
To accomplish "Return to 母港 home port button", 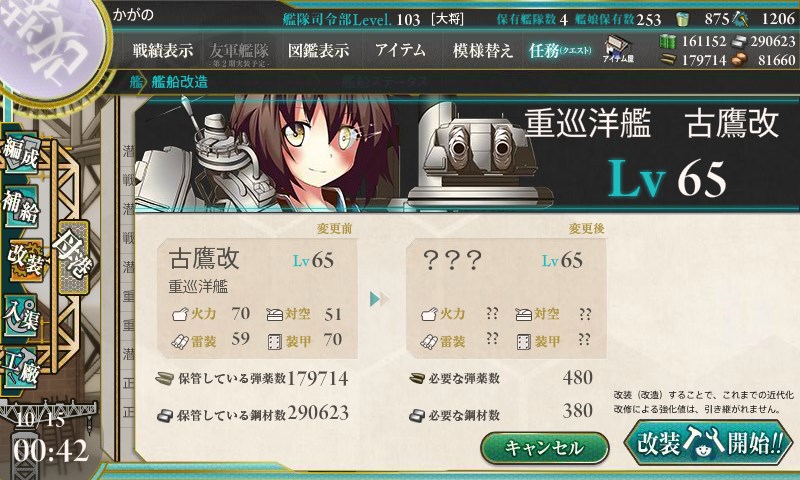I will click(x=73, y=257).
